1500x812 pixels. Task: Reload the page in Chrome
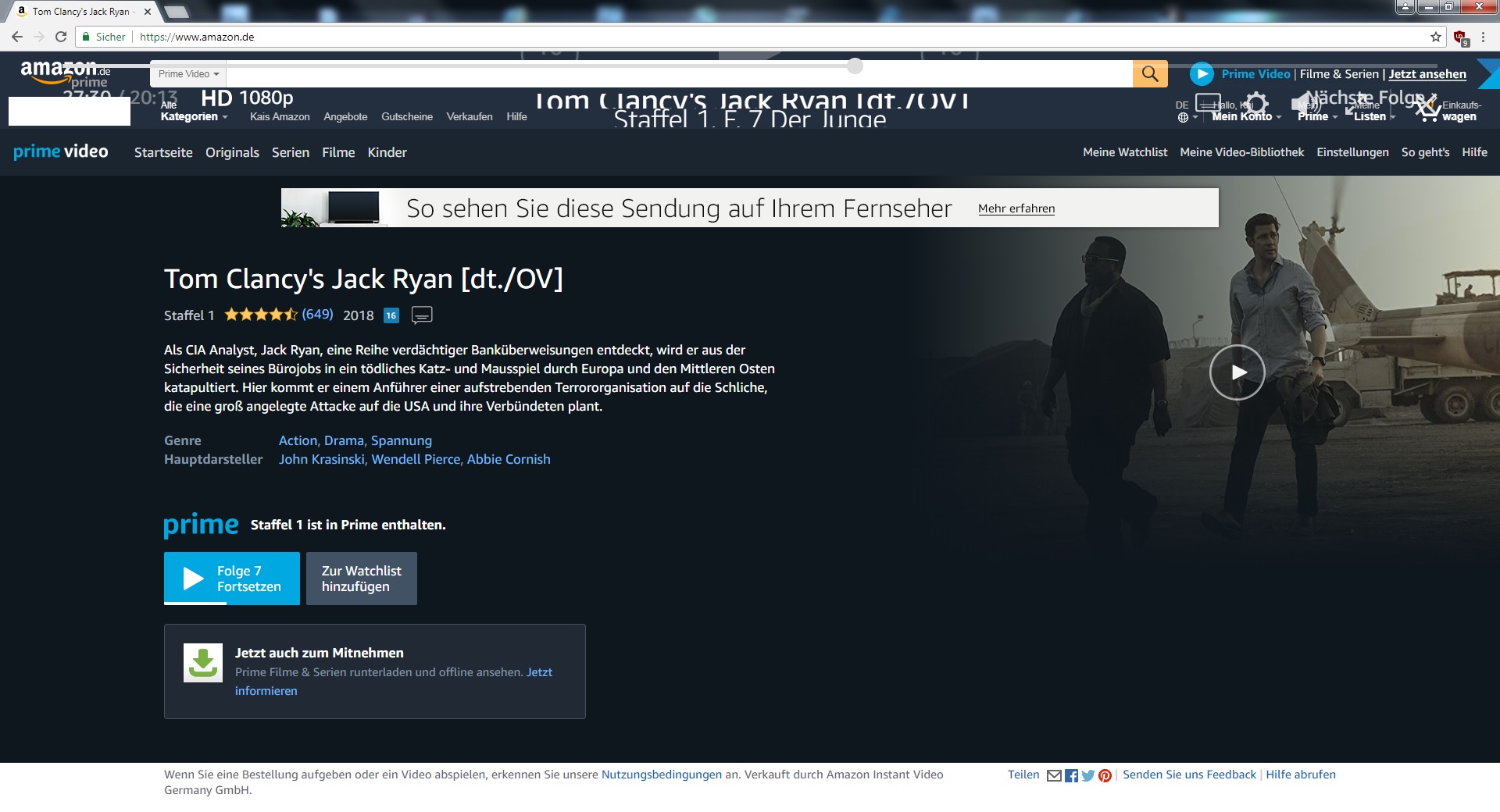coord(61,37)
